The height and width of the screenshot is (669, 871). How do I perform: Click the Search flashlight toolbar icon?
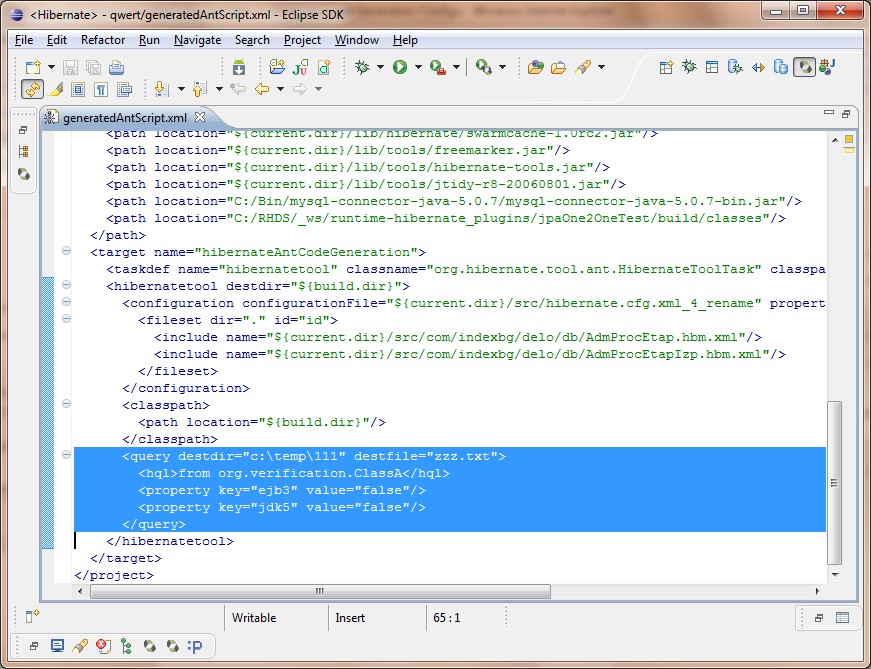point(583,67)
